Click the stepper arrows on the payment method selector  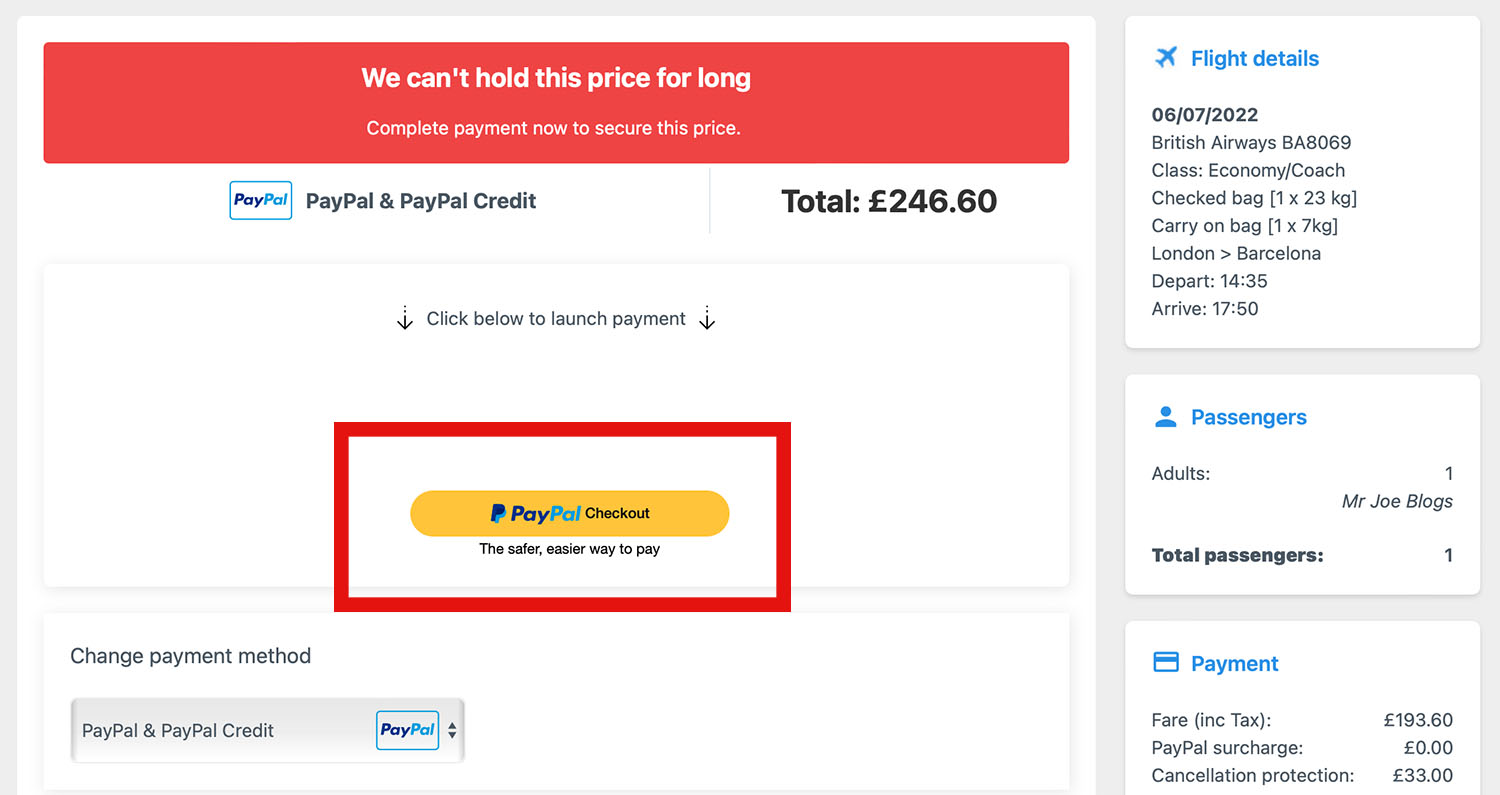[x=453, y=730]
